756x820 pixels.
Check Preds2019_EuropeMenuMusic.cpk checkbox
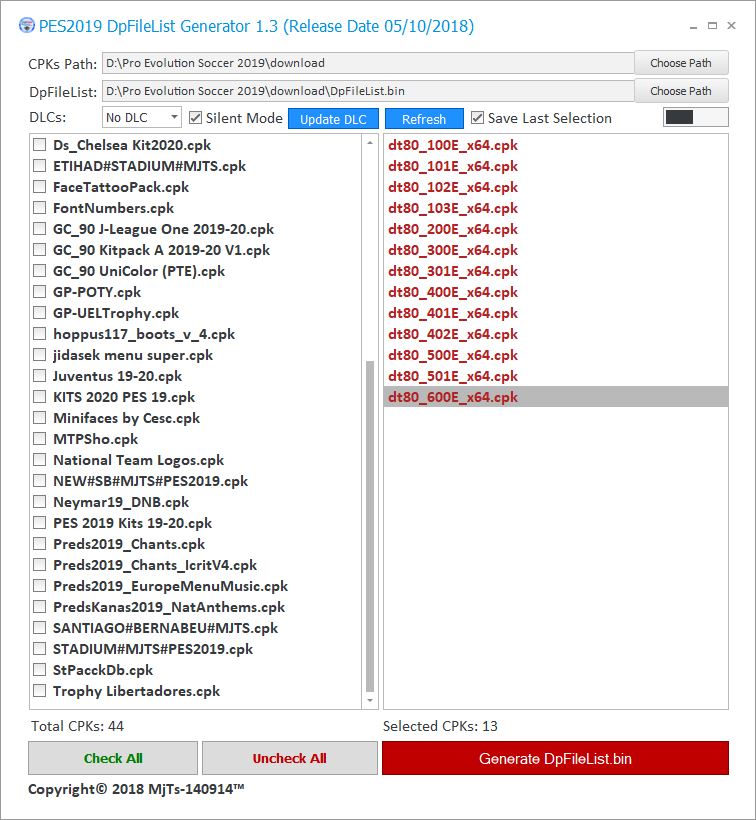pos(39,586)
